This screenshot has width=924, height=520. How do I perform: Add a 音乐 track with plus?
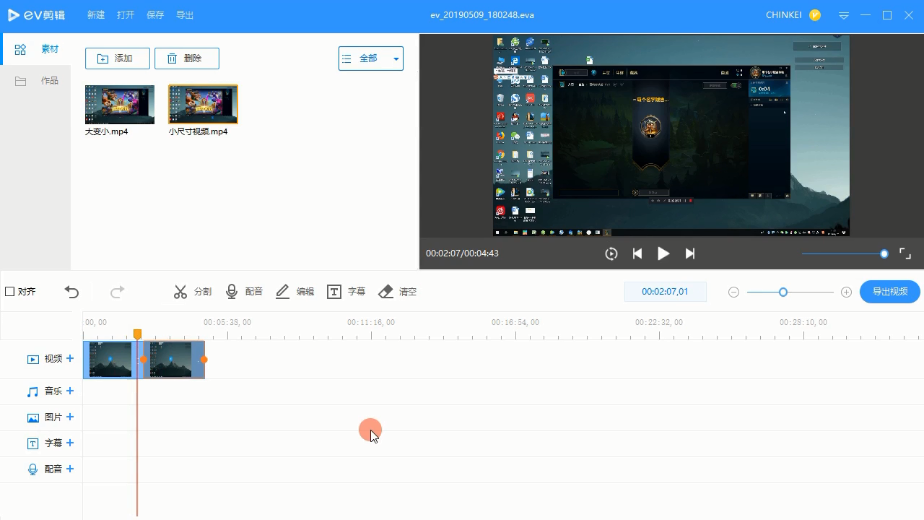(x=70, y=391)
